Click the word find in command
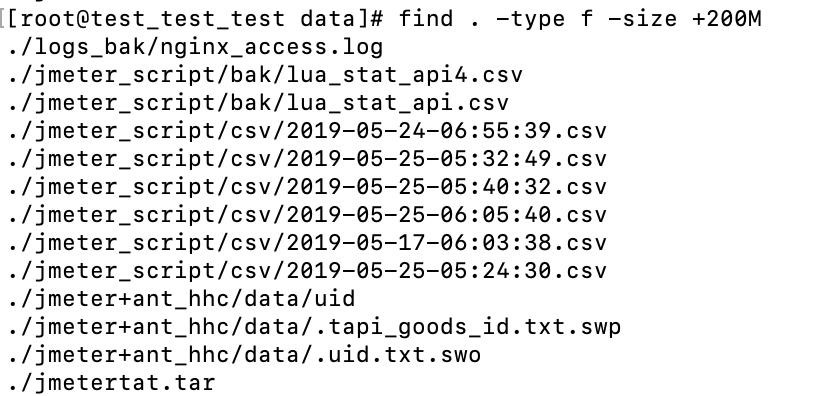This screenshot has width=836, height=396. point(426,19)
